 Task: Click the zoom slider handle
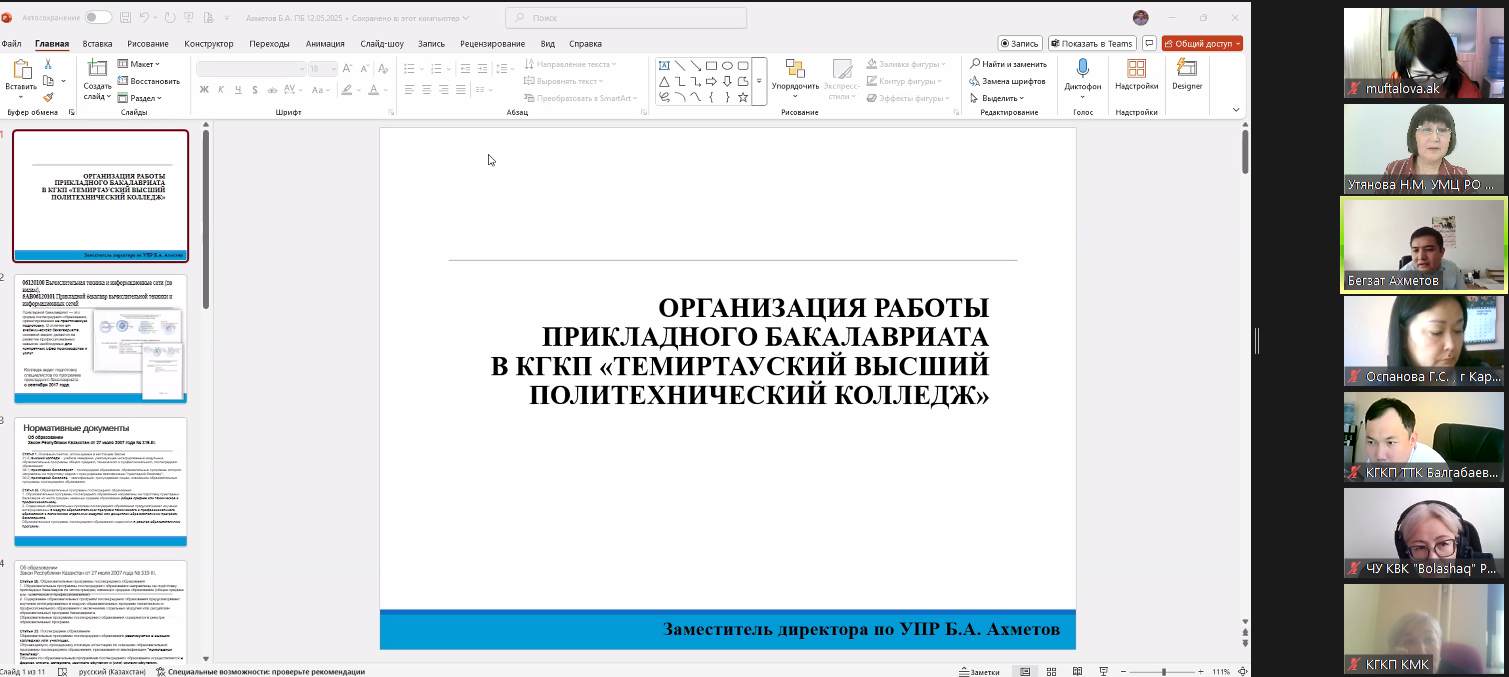pos(1163,672)
